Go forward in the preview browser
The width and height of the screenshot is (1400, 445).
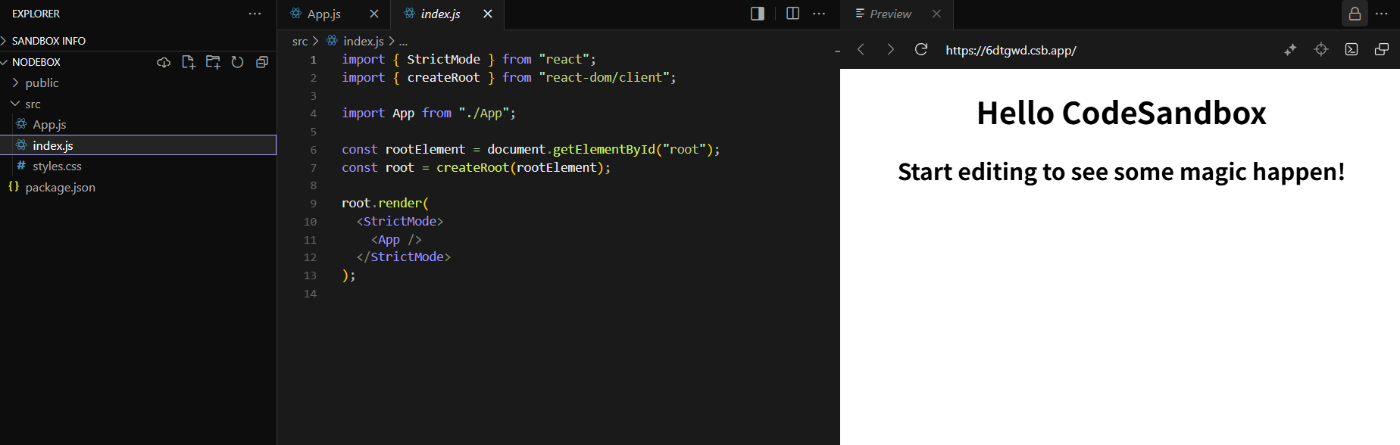[891, 49]
